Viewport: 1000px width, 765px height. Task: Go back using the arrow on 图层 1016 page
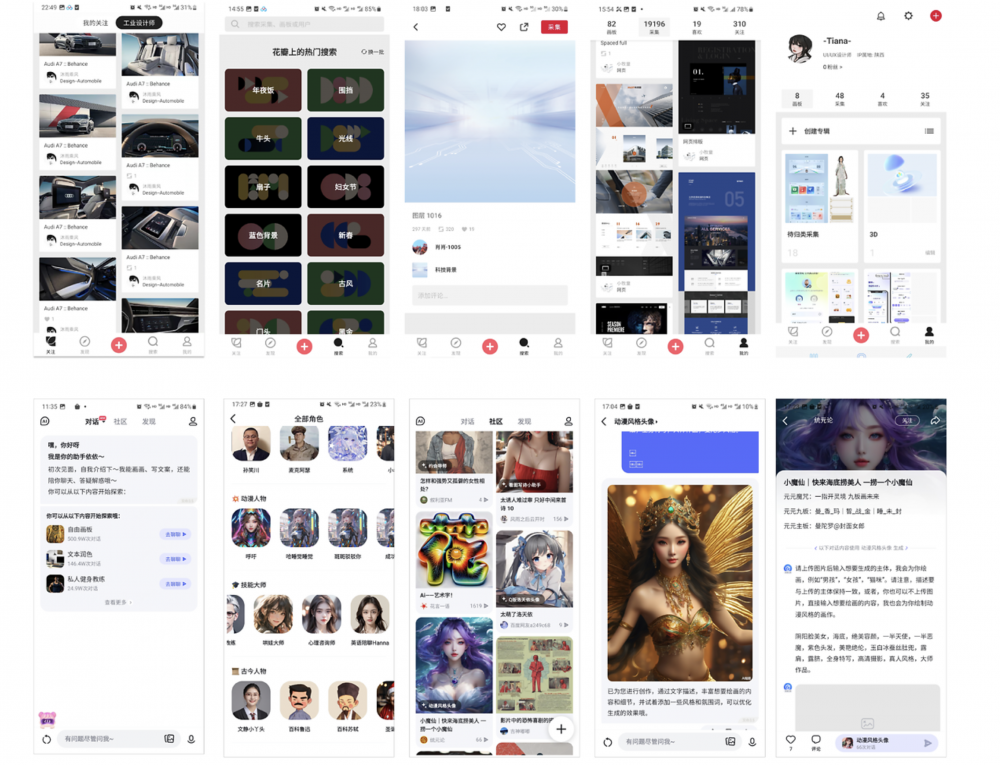point(416,27)
